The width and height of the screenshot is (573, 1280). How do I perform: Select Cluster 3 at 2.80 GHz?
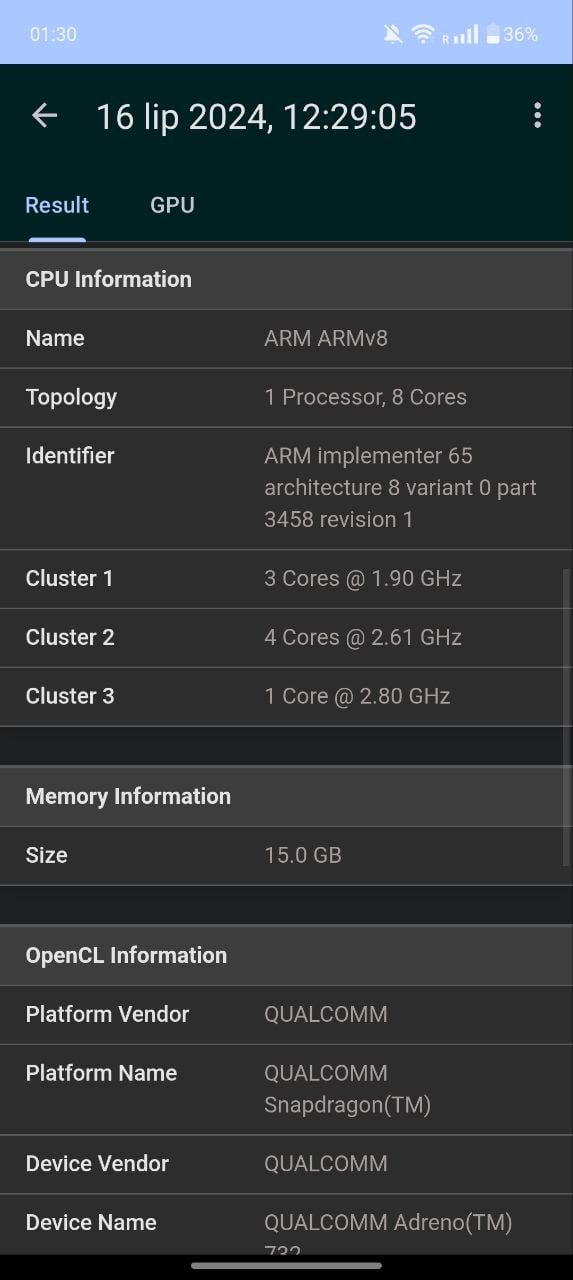[286, 697]
